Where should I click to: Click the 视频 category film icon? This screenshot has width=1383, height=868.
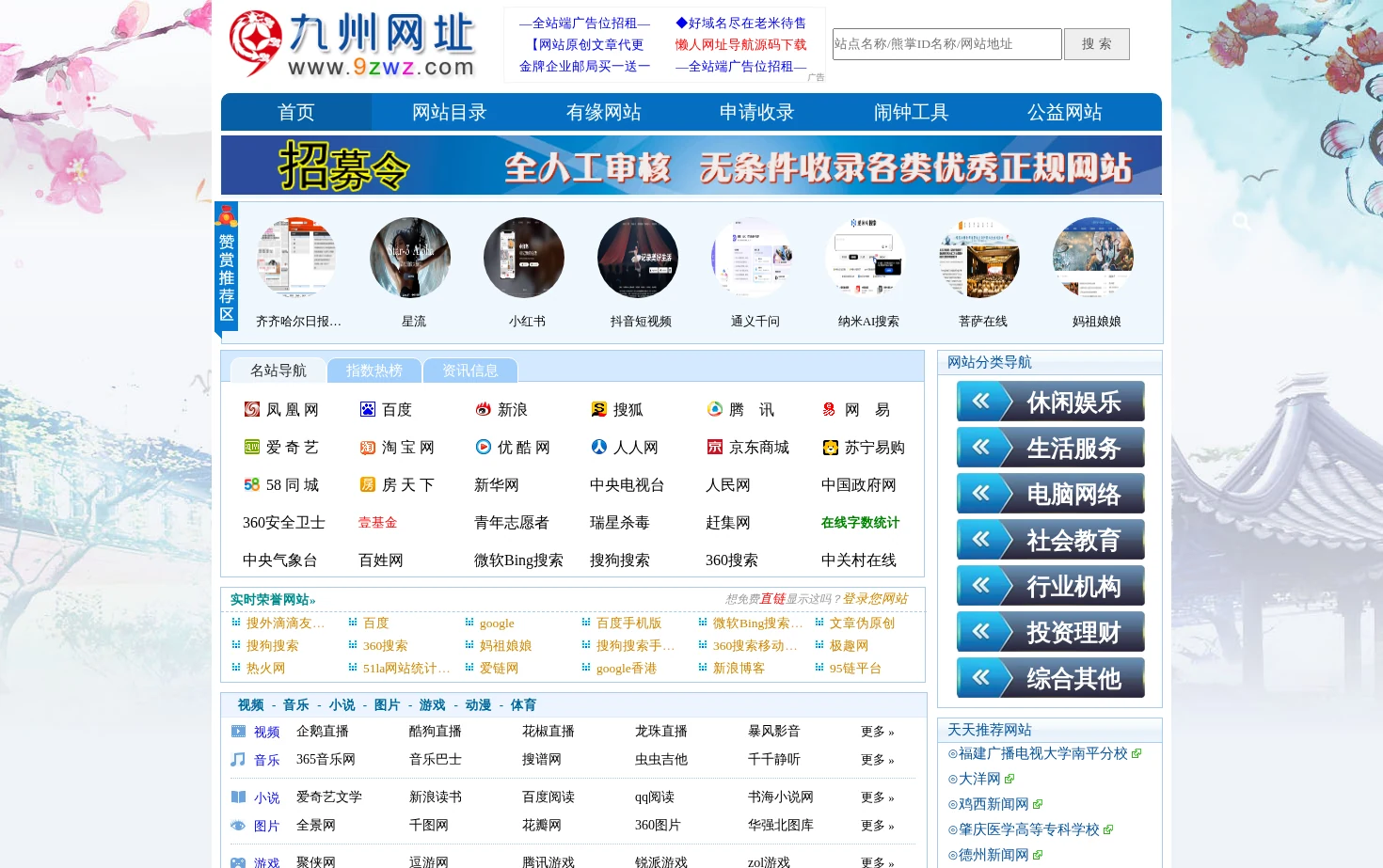click(x=238, y=731)
